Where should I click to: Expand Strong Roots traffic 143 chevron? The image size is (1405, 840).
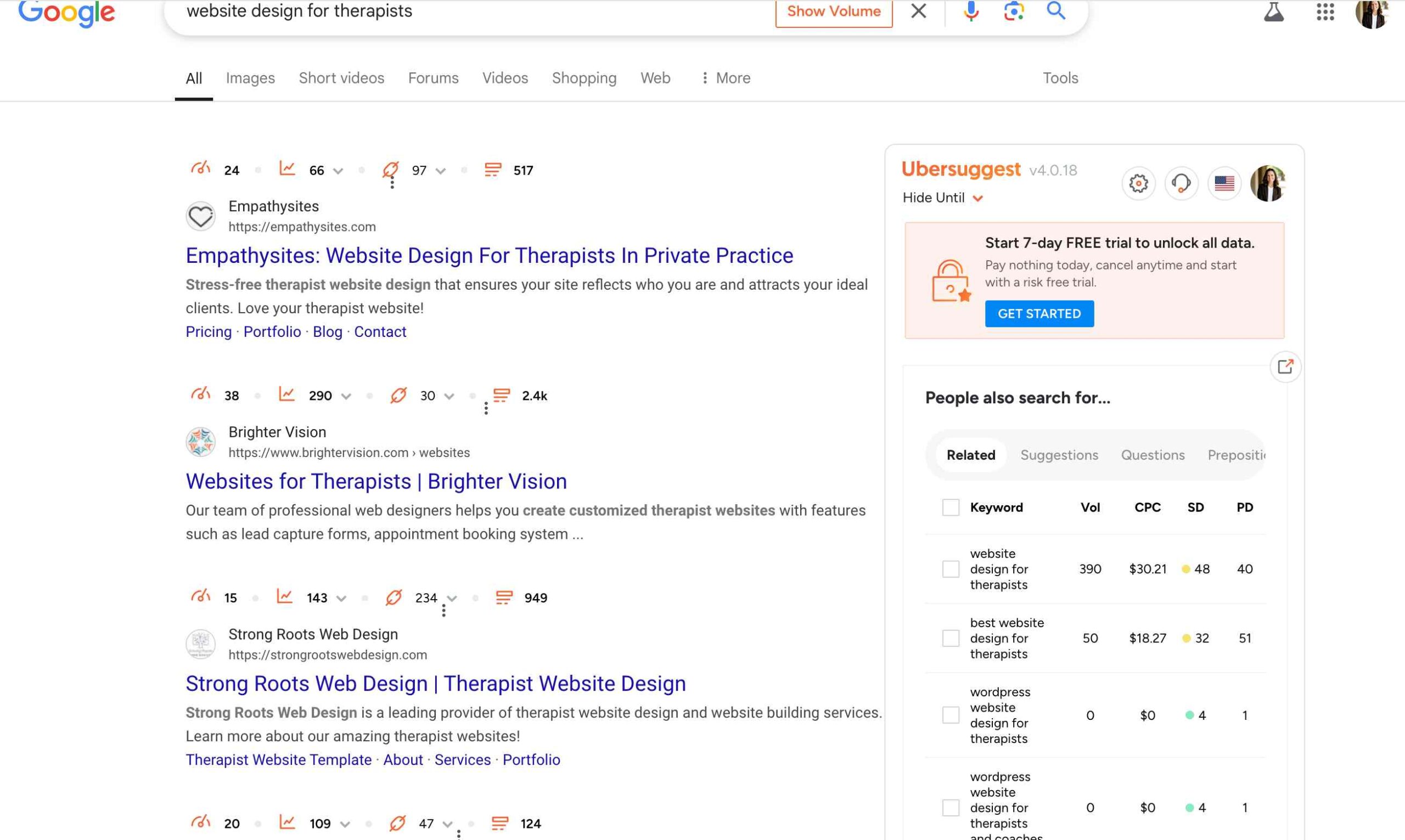click(x=341, y=598)
